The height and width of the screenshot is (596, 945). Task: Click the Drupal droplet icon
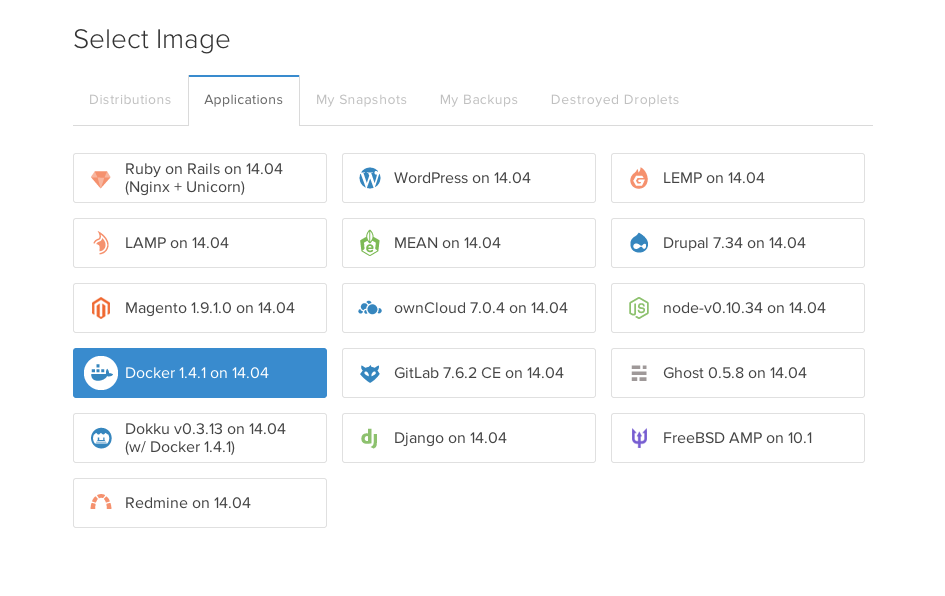pyautogui.click(x=639, y=243)
